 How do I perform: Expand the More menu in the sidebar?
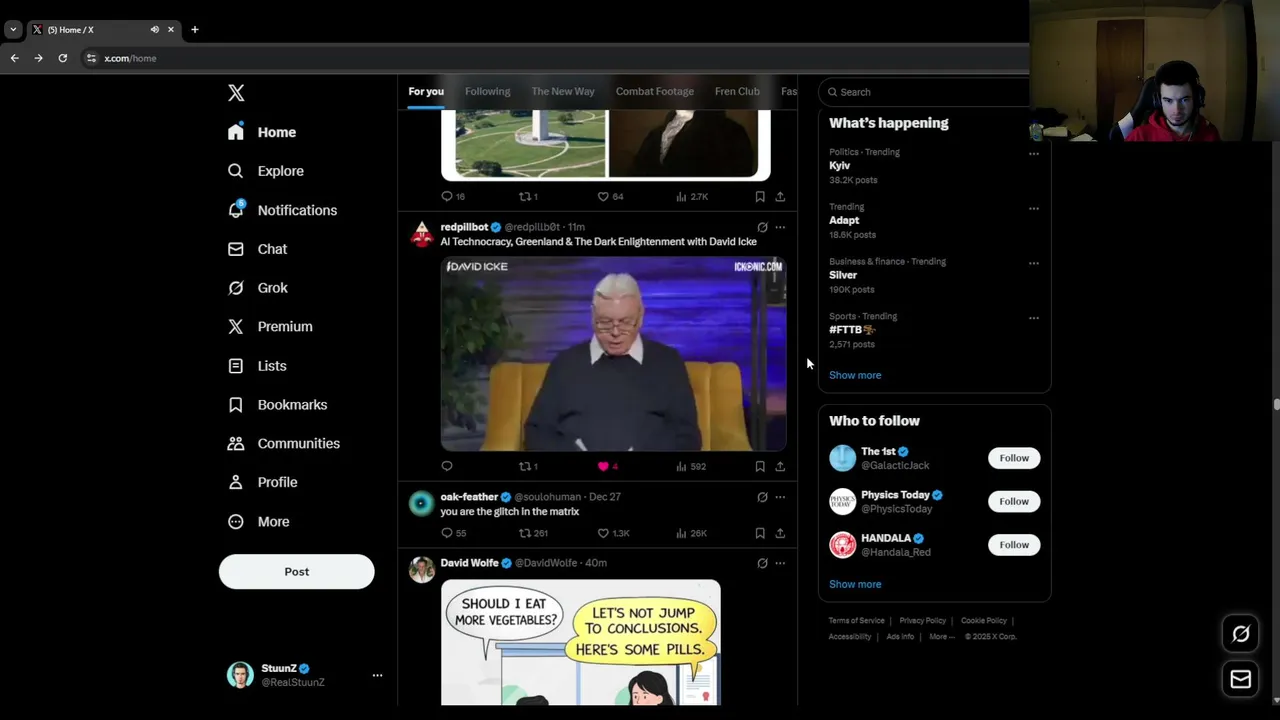259,522
